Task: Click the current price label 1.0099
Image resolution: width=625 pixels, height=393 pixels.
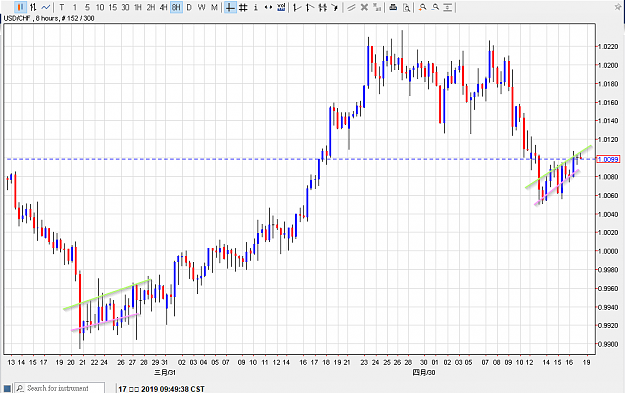Action: click(608, 159)
